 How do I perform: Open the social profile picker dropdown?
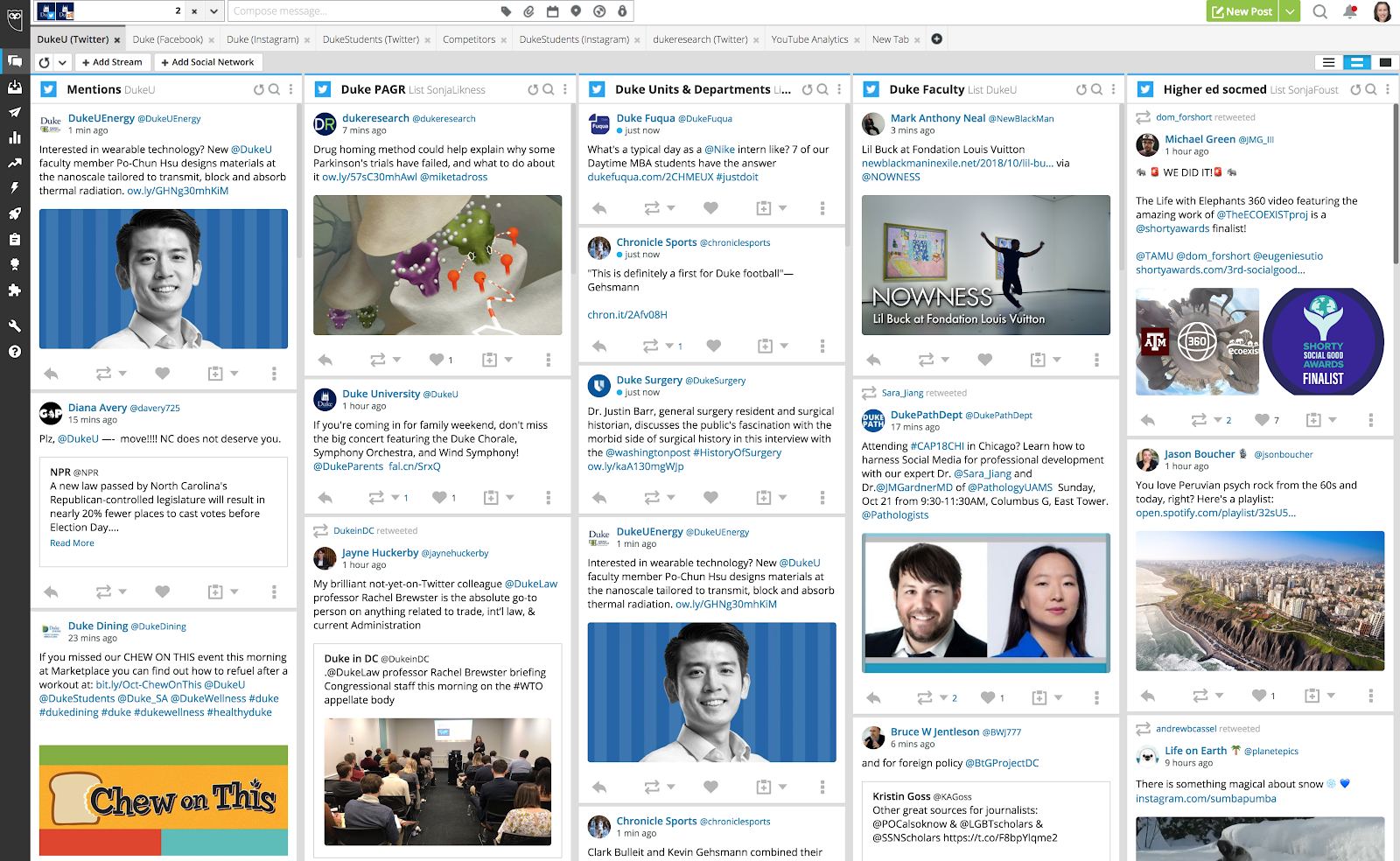pos(213,11)
